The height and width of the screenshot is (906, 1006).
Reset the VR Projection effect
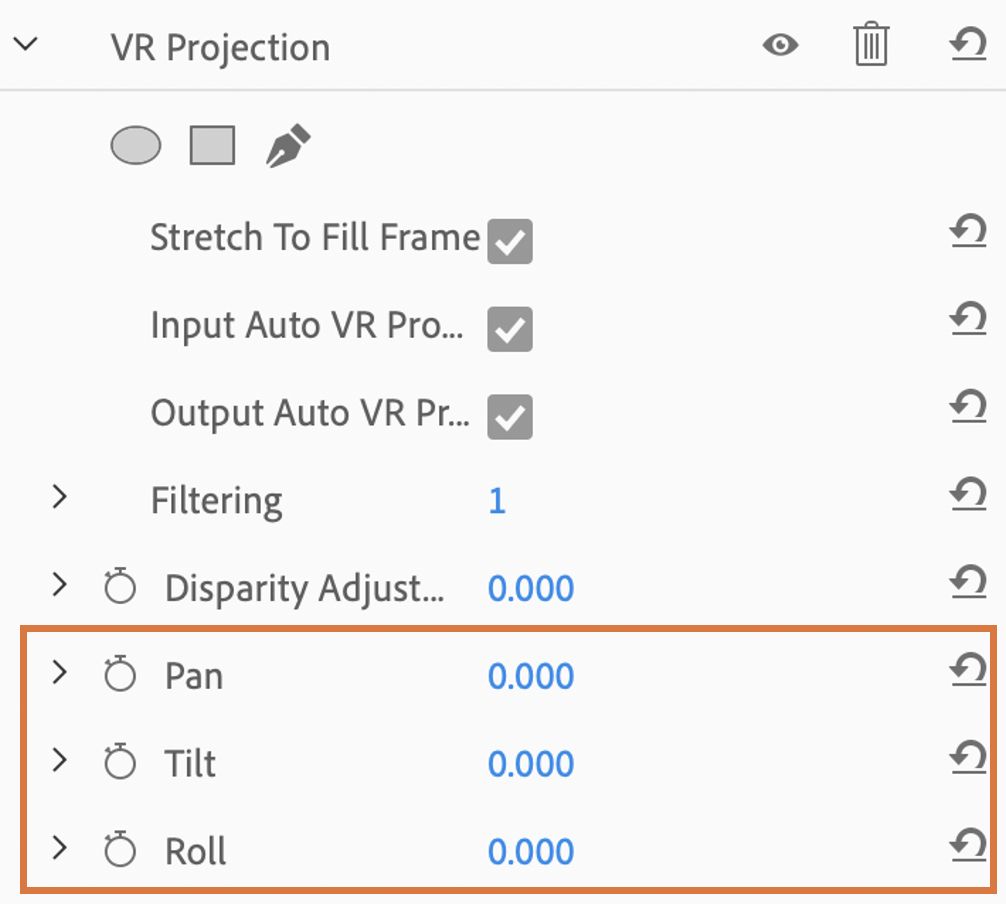tap(967, 46)
